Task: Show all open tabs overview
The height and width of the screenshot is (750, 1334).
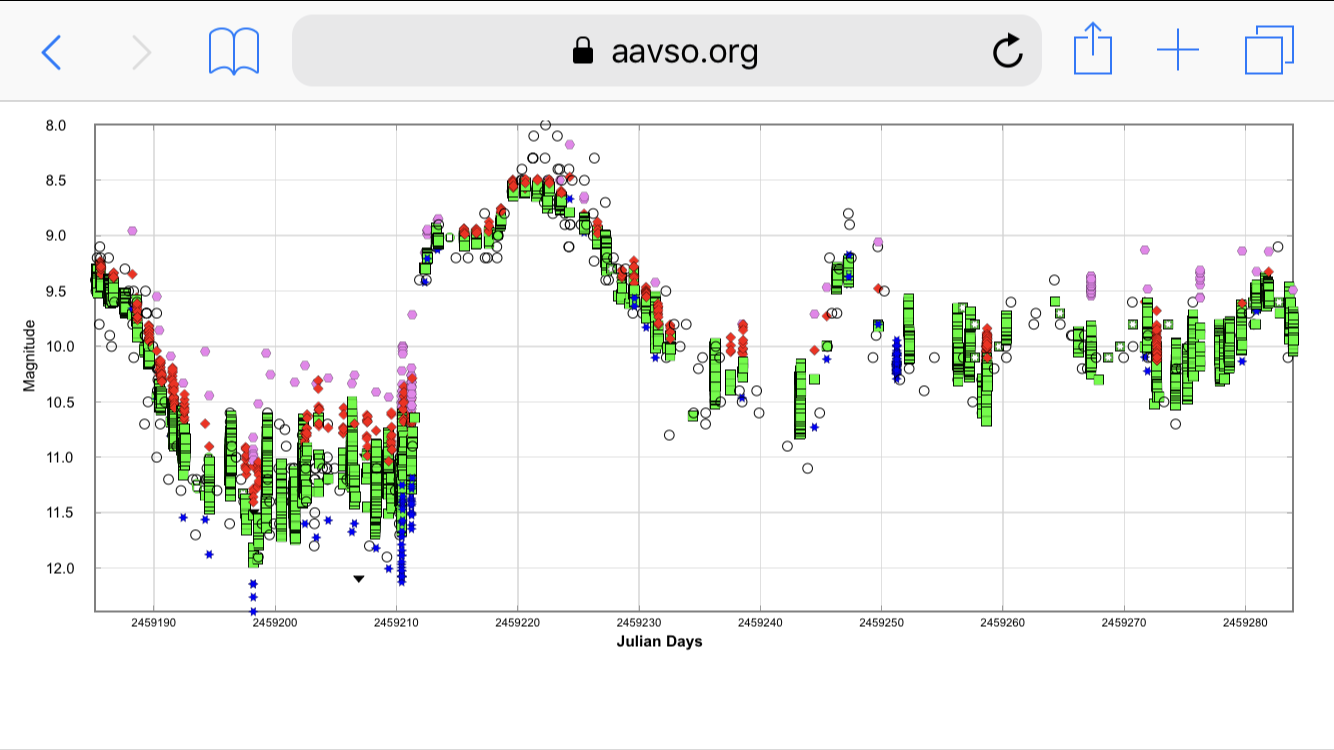Action: pyautogui.click(x=1269, y=50)
